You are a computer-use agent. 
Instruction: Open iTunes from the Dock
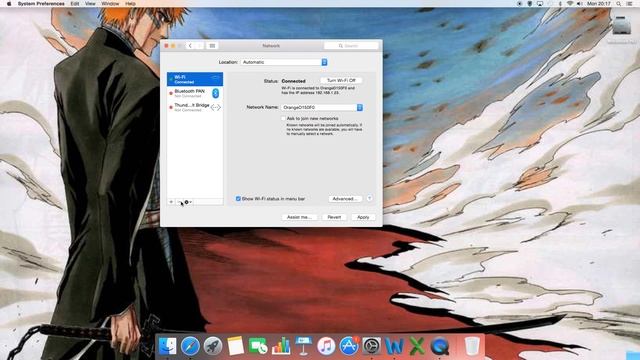pos(326,346)
